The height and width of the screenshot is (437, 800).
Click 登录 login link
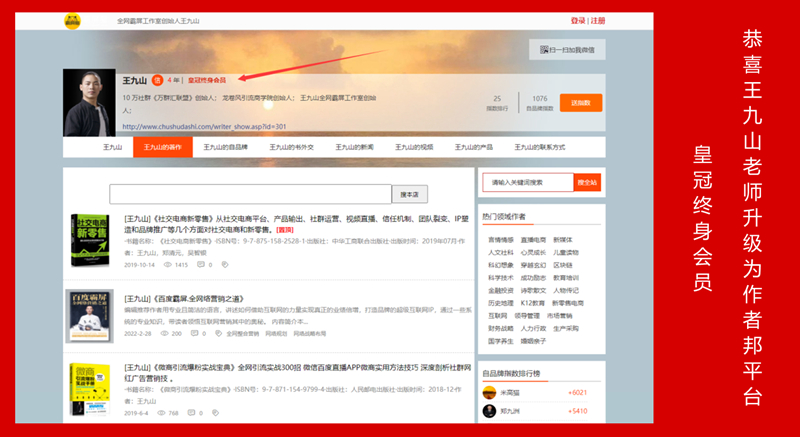pyautogui.click(x=578, y=20)
